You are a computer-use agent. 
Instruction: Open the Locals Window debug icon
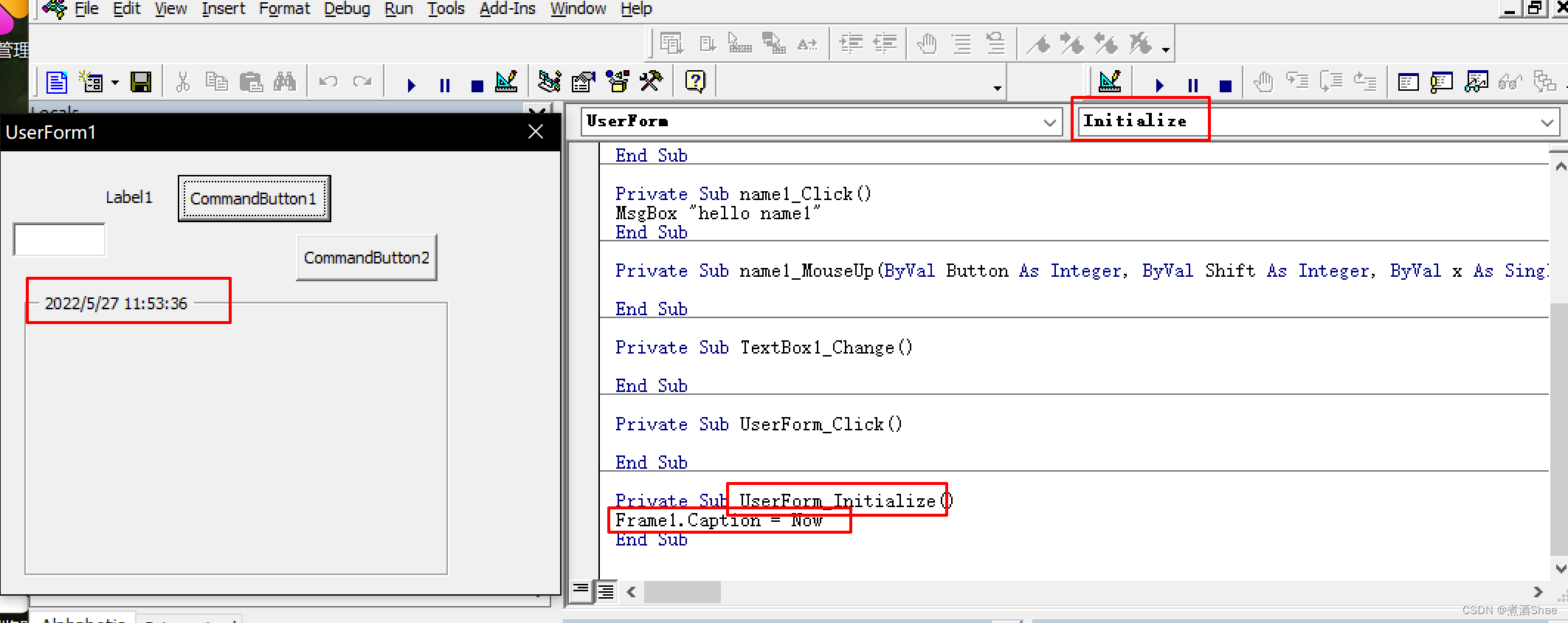(1408, 82)
